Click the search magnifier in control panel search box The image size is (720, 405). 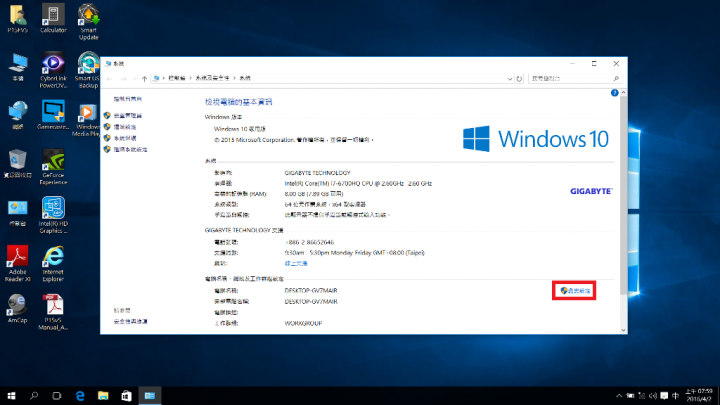point(616,79)
